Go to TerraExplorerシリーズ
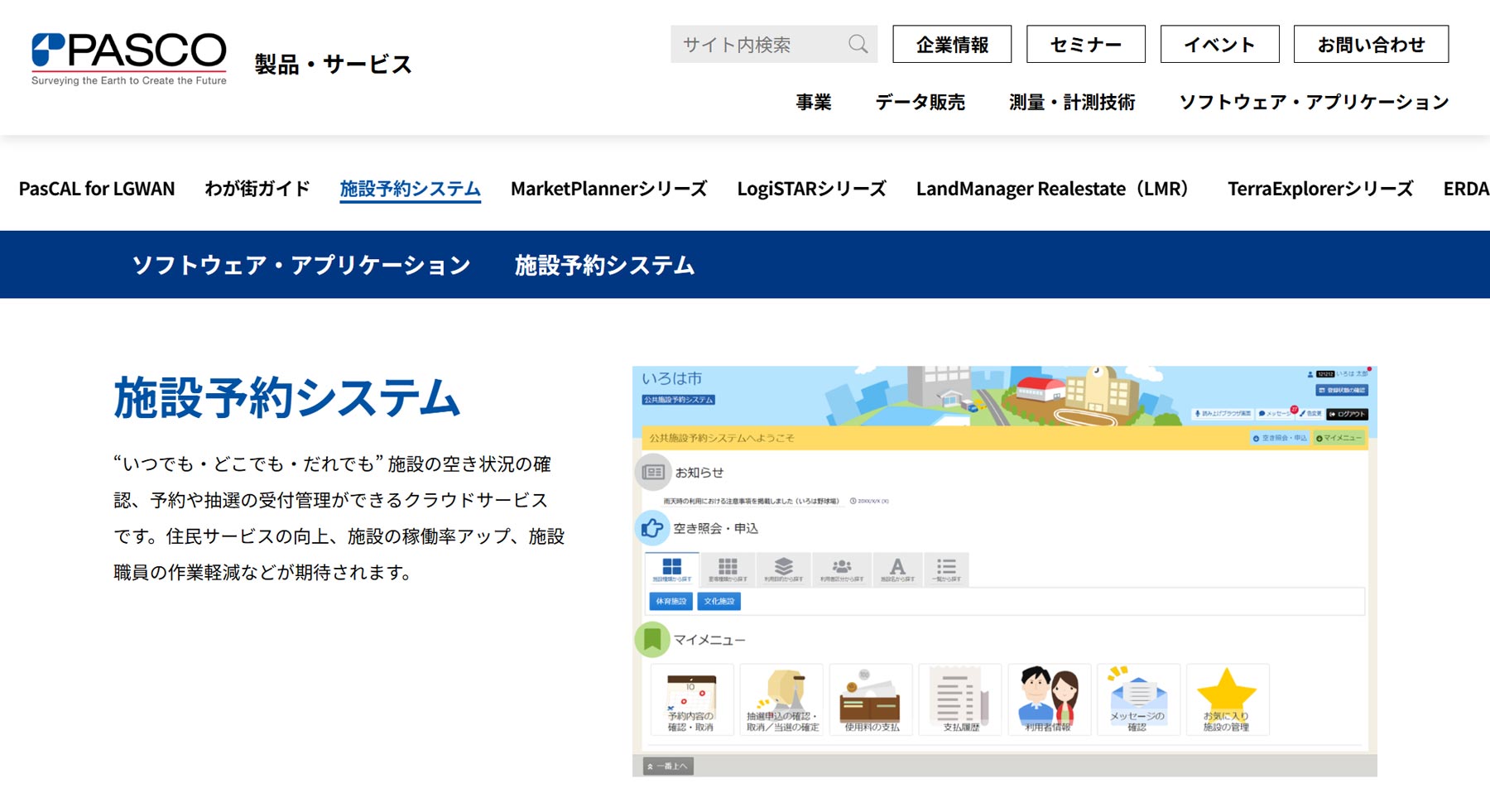Viewport: 1490px width, 812px height. [1320, 189]
